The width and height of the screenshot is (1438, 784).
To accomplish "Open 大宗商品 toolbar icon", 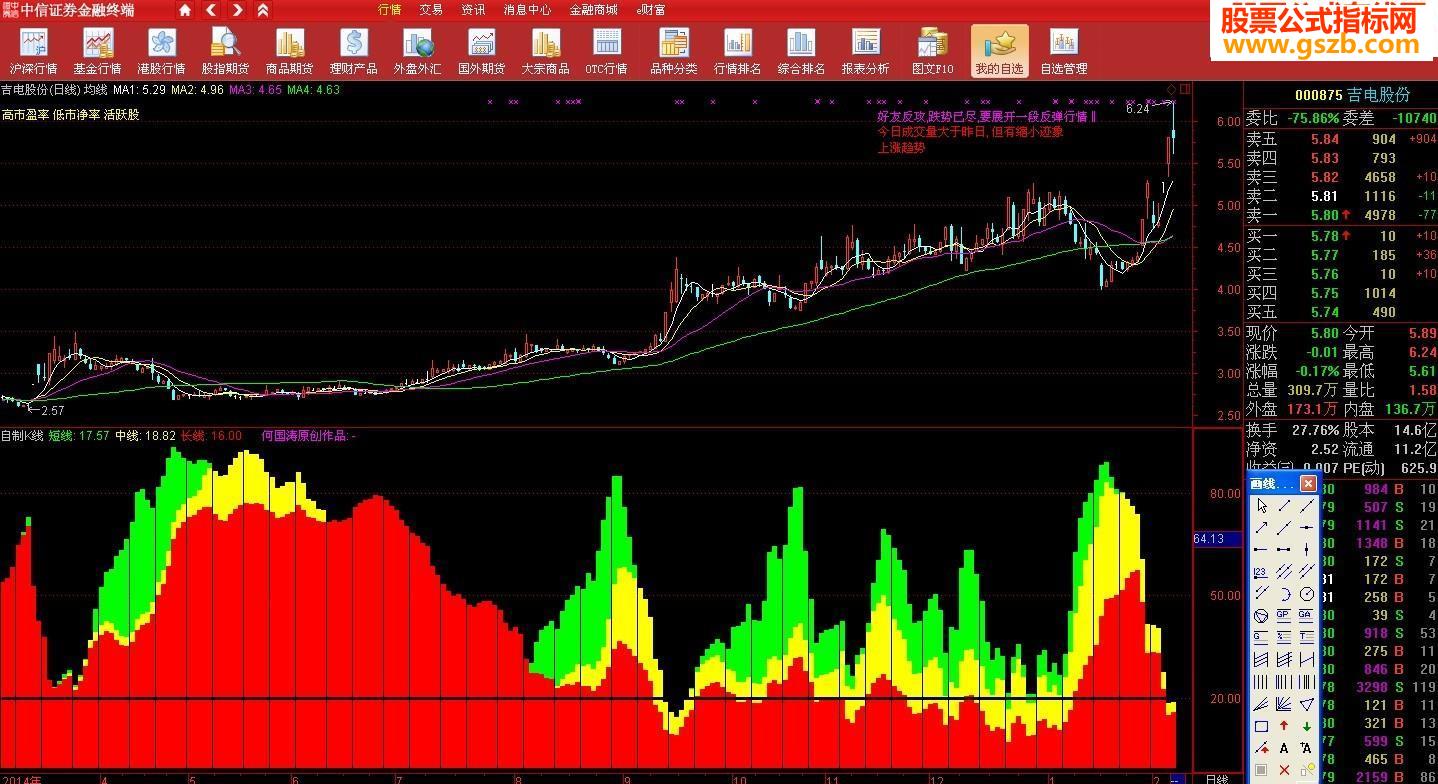I will (x=545, y=51).
